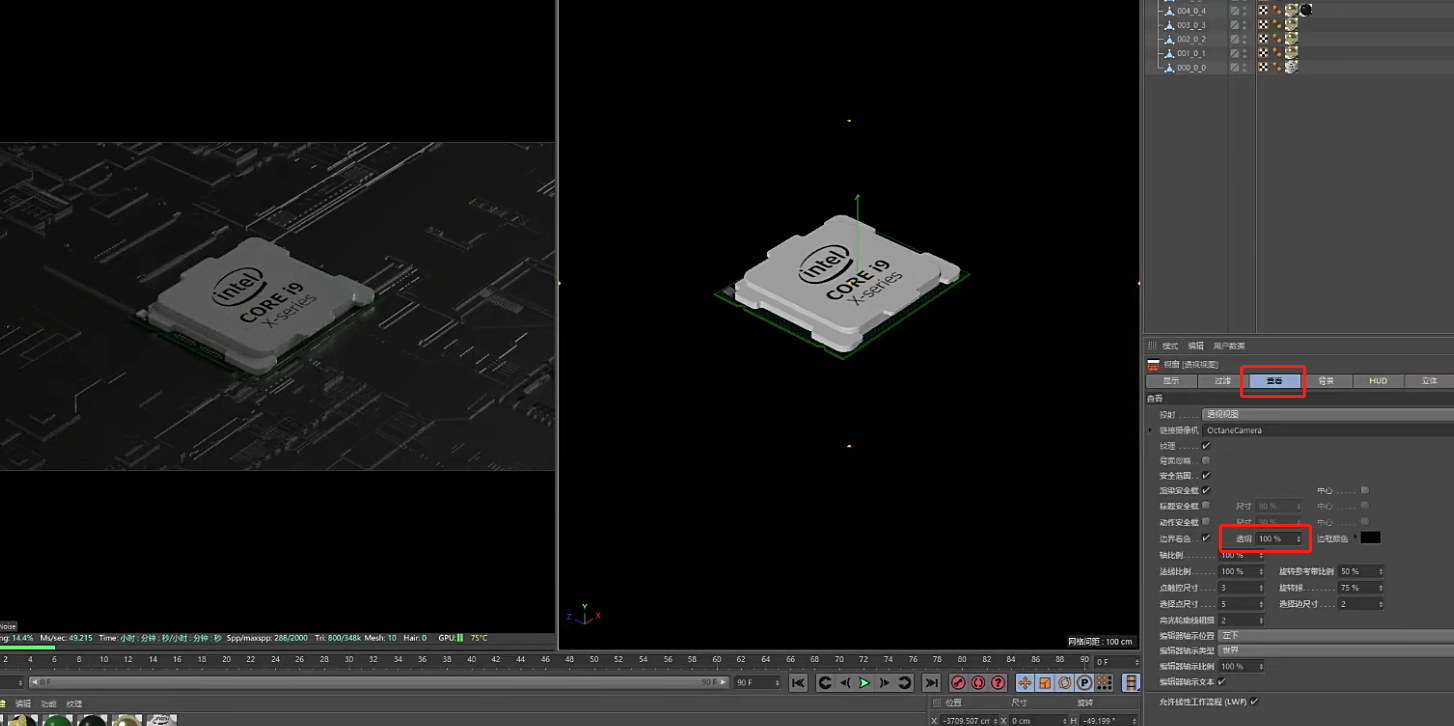
Task: Toggle parameter keying P icon
Action: pyautogui.click(x=1085, y=683)
